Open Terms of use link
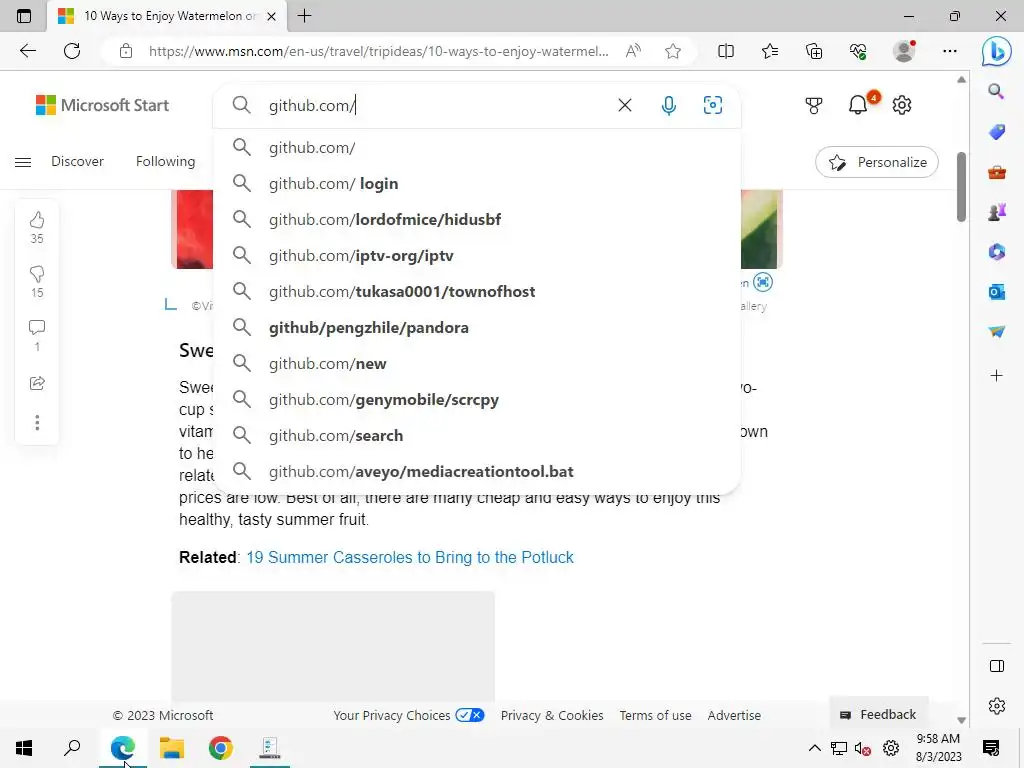 pyautogui.click(x=655, y=715)
